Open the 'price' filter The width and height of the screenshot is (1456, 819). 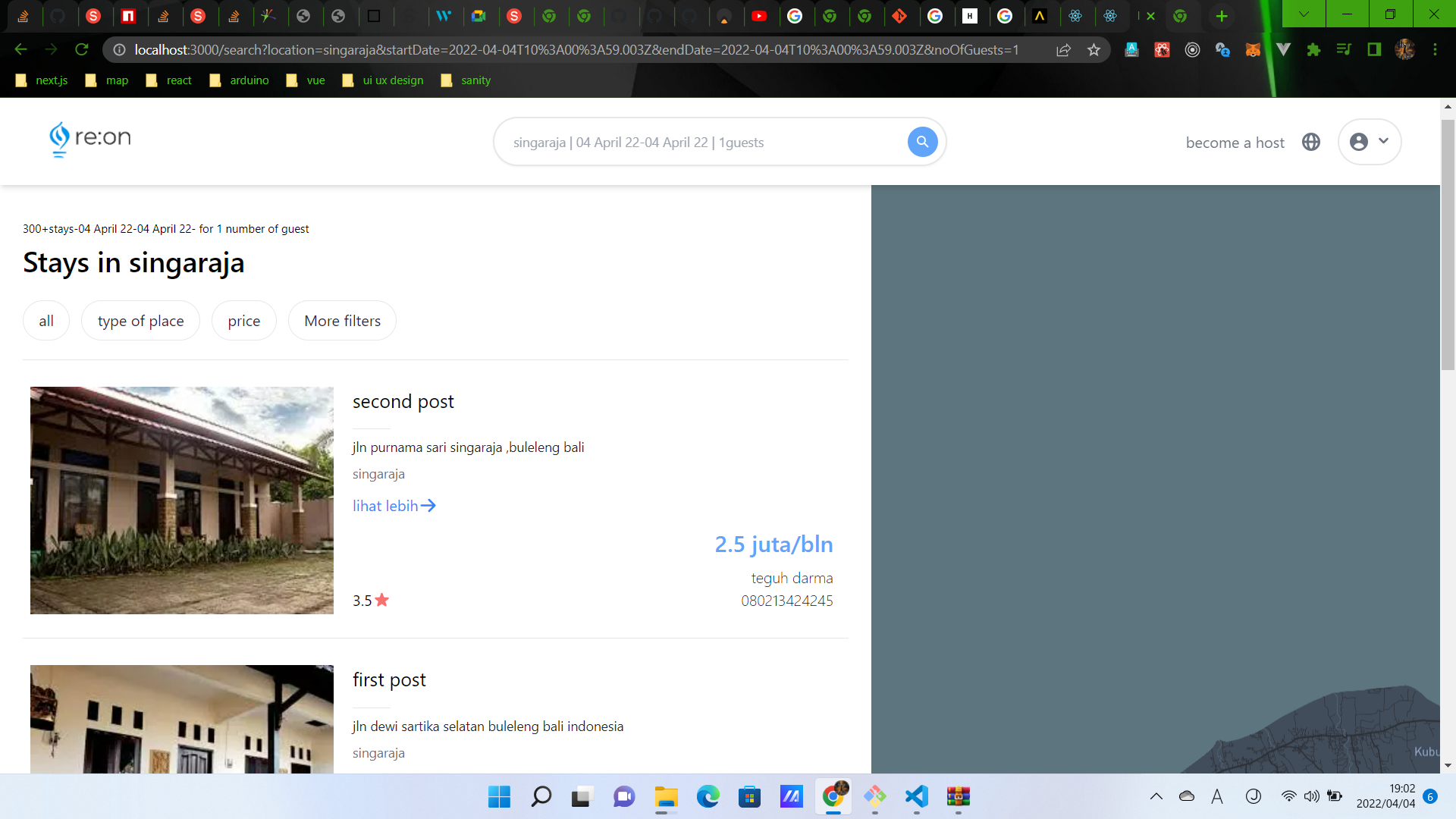point(243,321)
